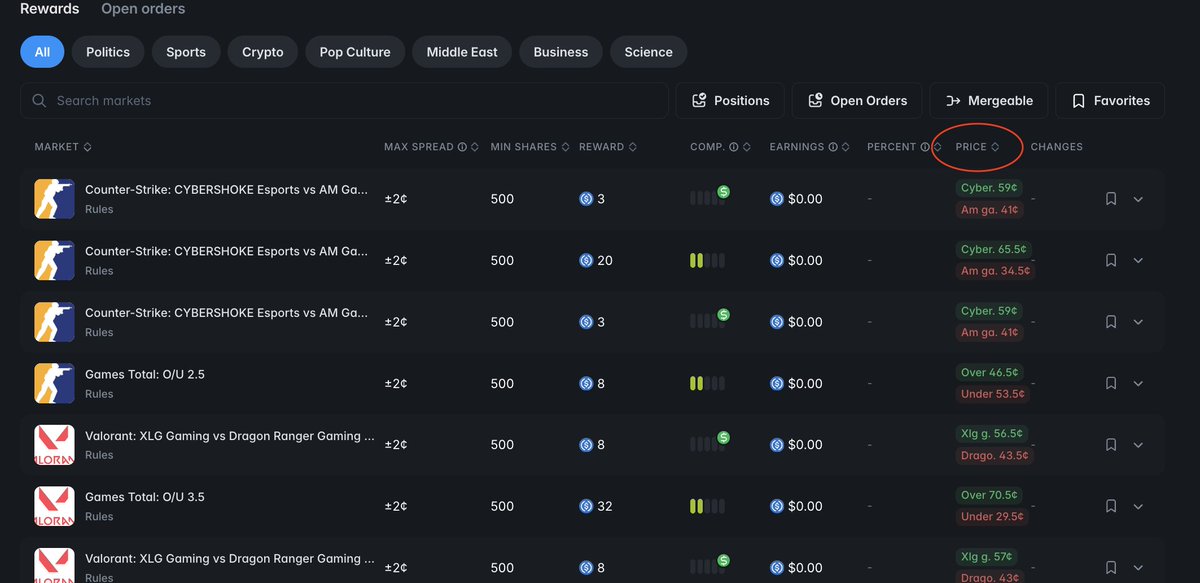Click the reward coin icon next to 20
Viewport: 1200px width, 583px height.
(586, 261)
